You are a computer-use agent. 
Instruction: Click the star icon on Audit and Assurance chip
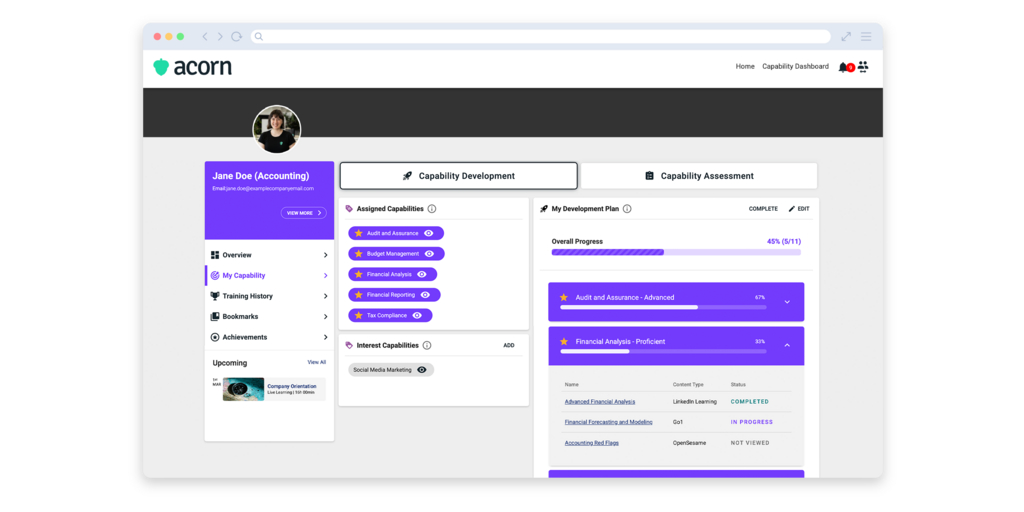click(x=359, y=233)
